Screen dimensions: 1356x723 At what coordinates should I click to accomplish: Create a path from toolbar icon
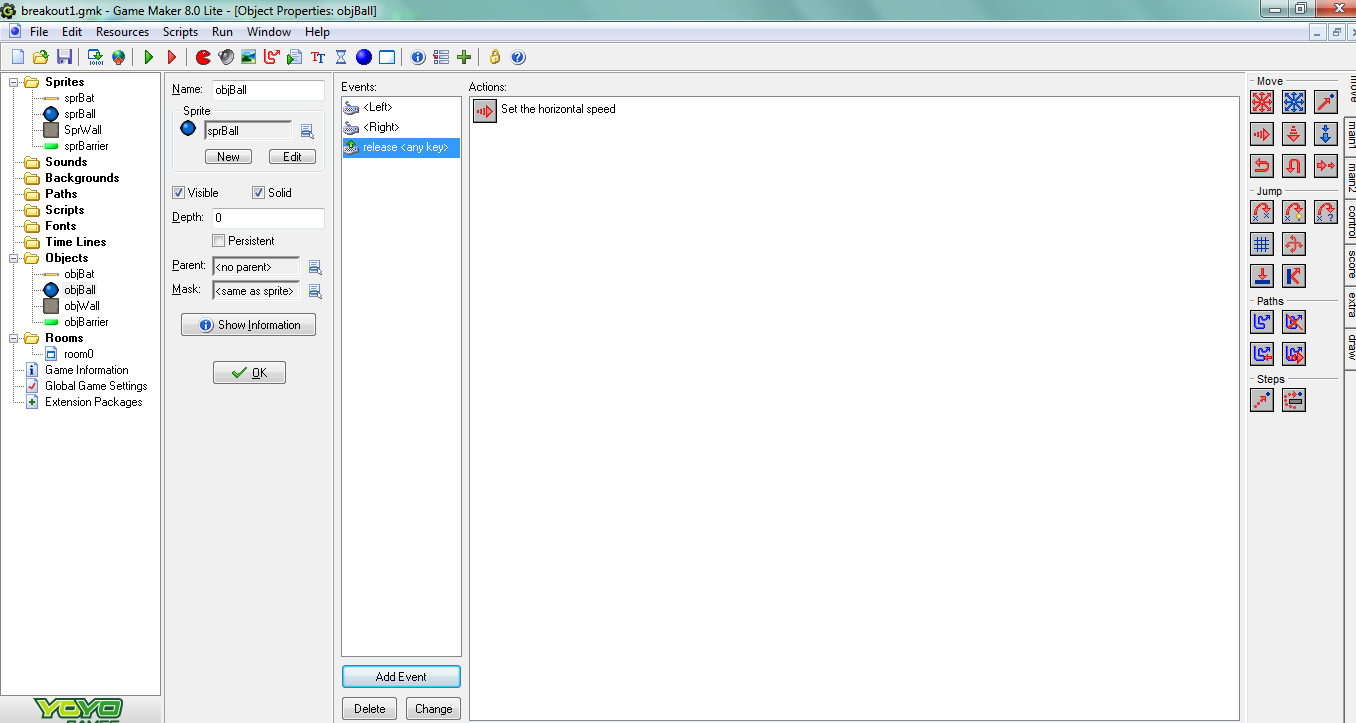click(272, 57)
